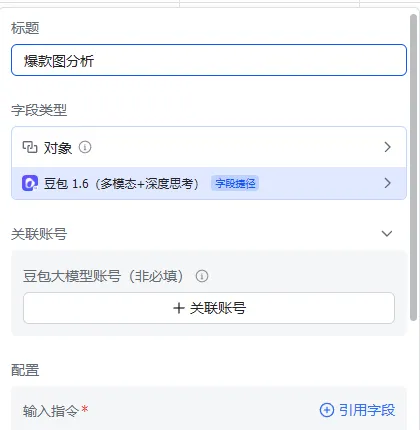This screenshot has width=420, height=430.
Task: Click the vertical scrollbar on the panel
Action: (x=414, y=168)
